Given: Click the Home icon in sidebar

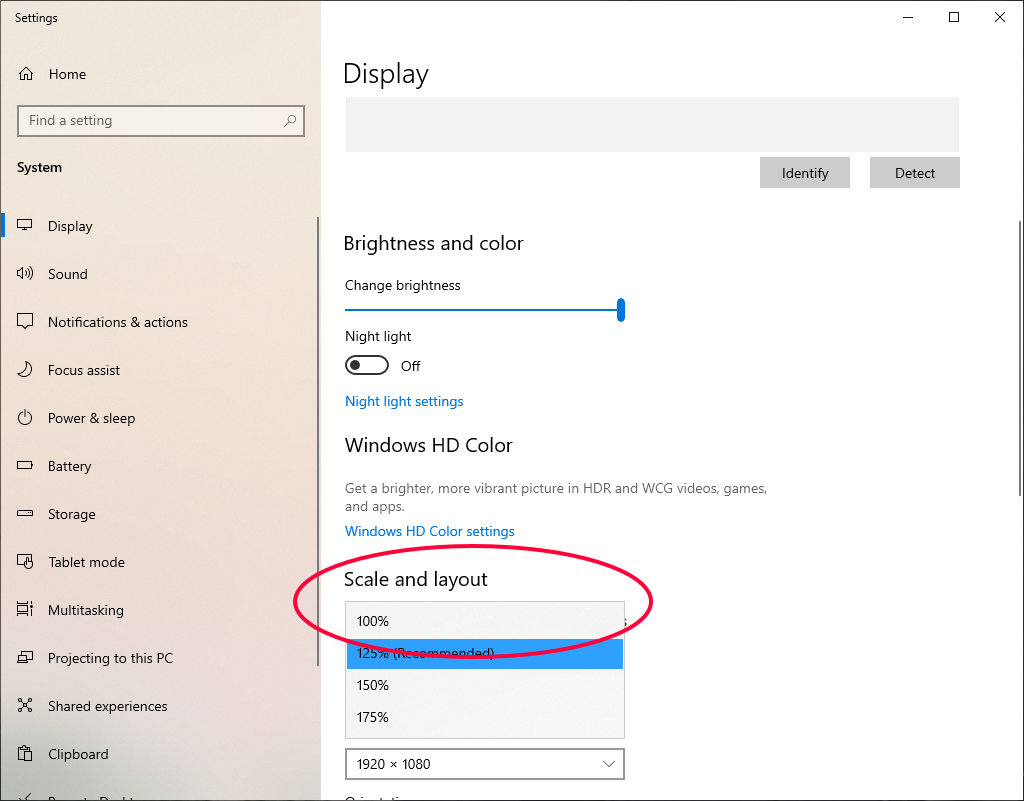Looking at the screenshot, I should (x=26, y=74).
